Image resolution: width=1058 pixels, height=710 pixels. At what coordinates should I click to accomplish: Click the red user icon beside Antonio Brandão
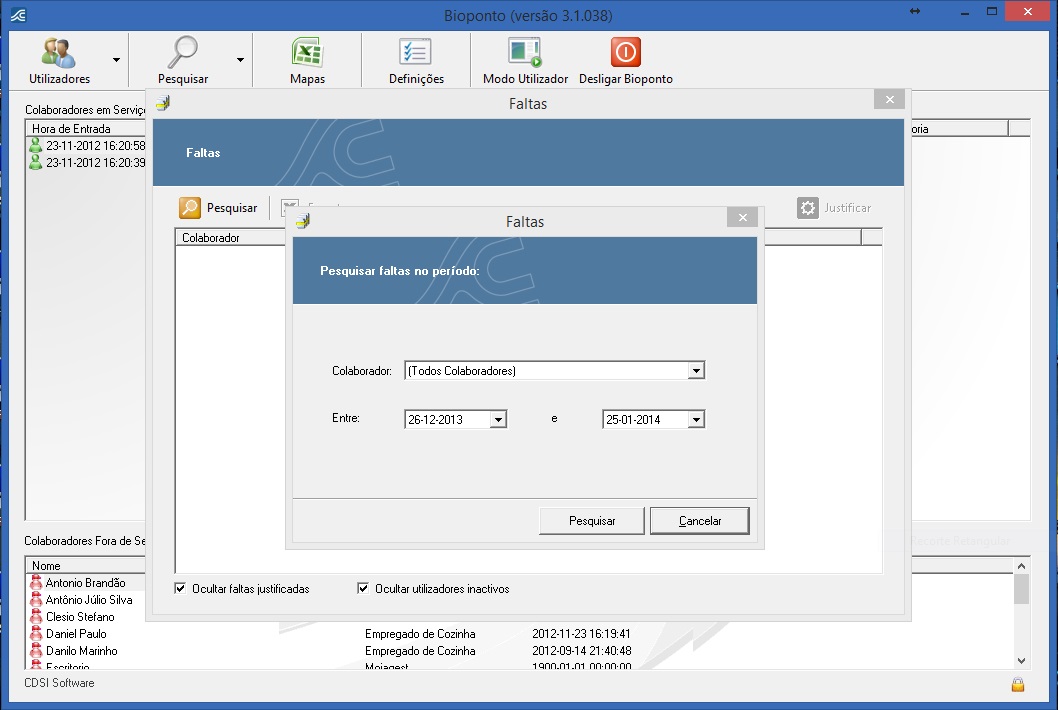pyautogui.click(x=36, y=582)
